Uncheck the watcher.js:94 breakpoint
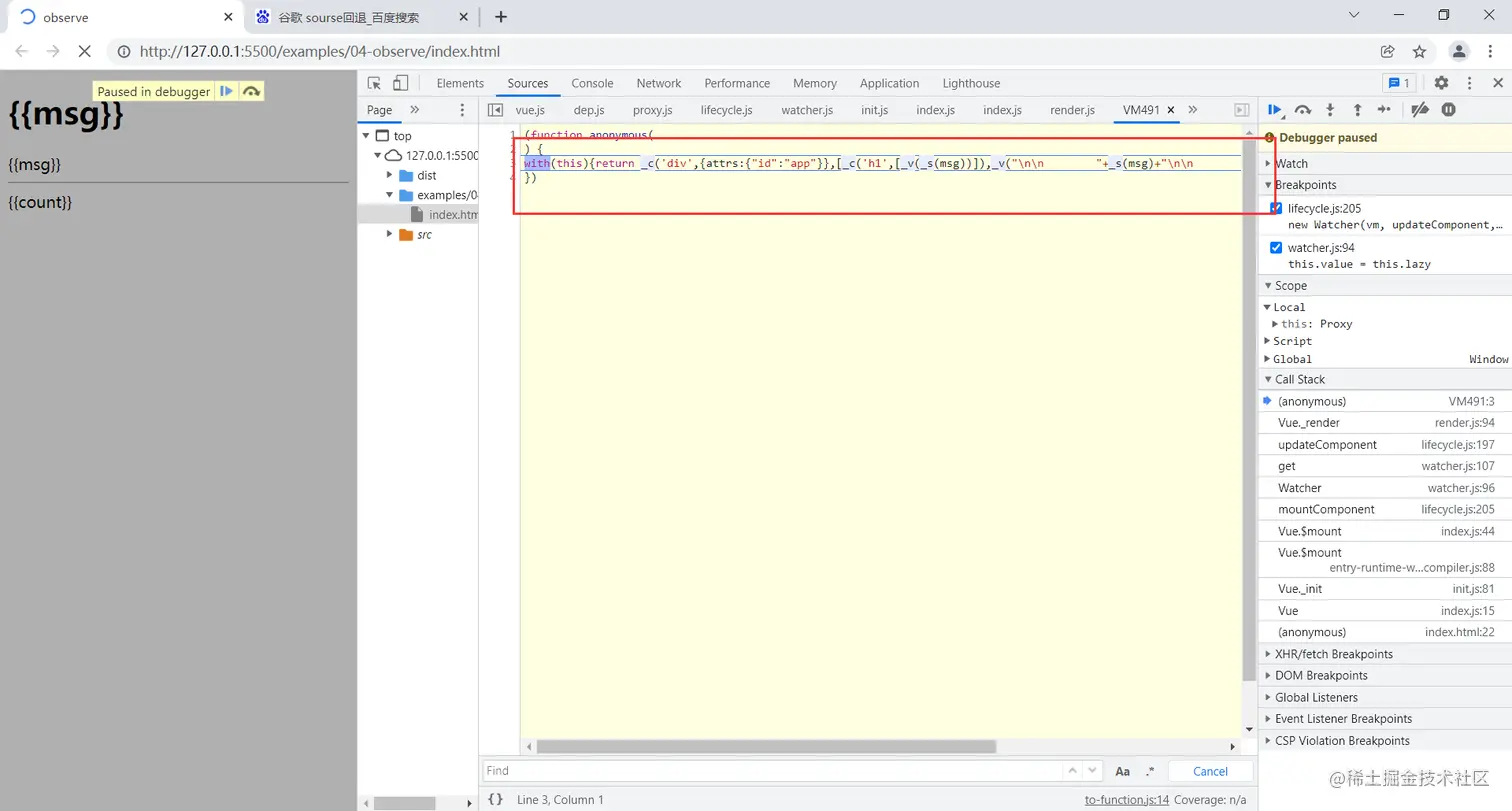Screen dimensions: 1512x811 tap(1276, 247)
